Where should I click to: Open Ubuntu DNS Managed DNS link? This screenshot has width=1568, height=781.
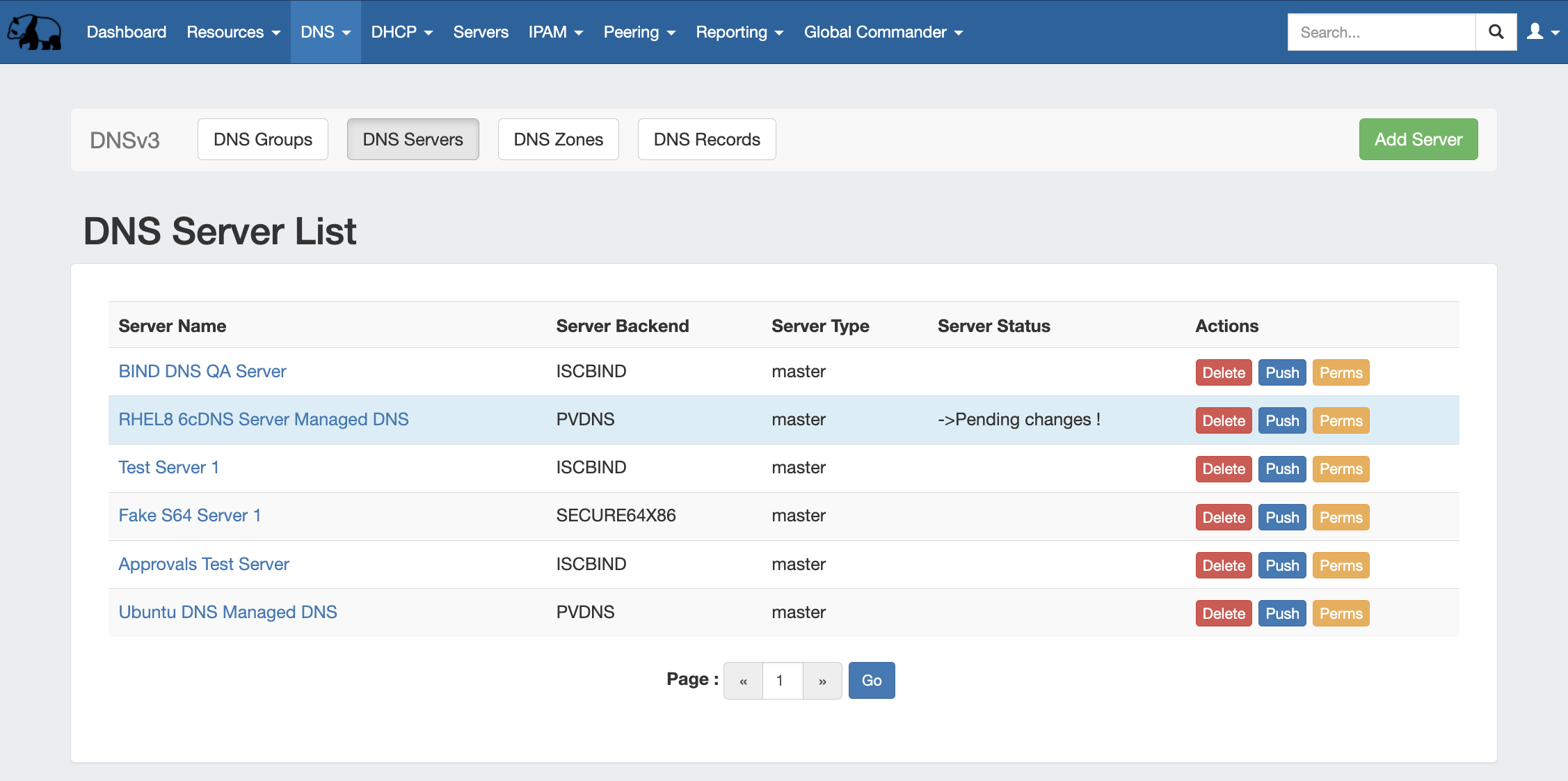[x=227, y=612]
